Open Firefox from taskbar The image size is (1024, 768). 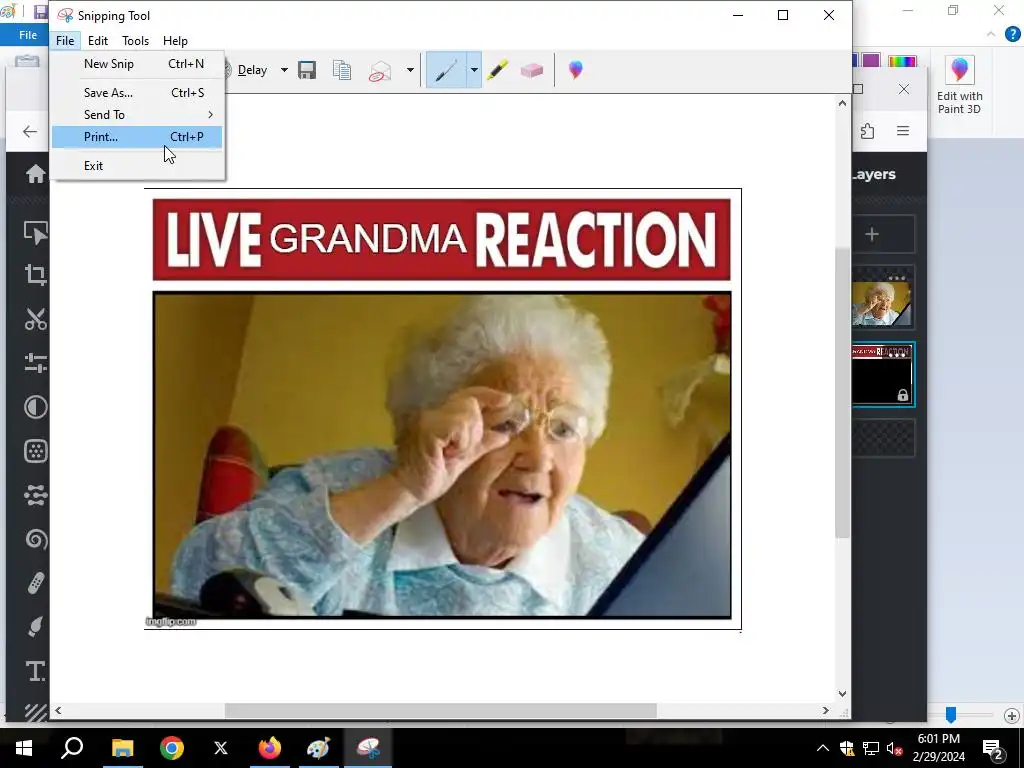point(270,748)
